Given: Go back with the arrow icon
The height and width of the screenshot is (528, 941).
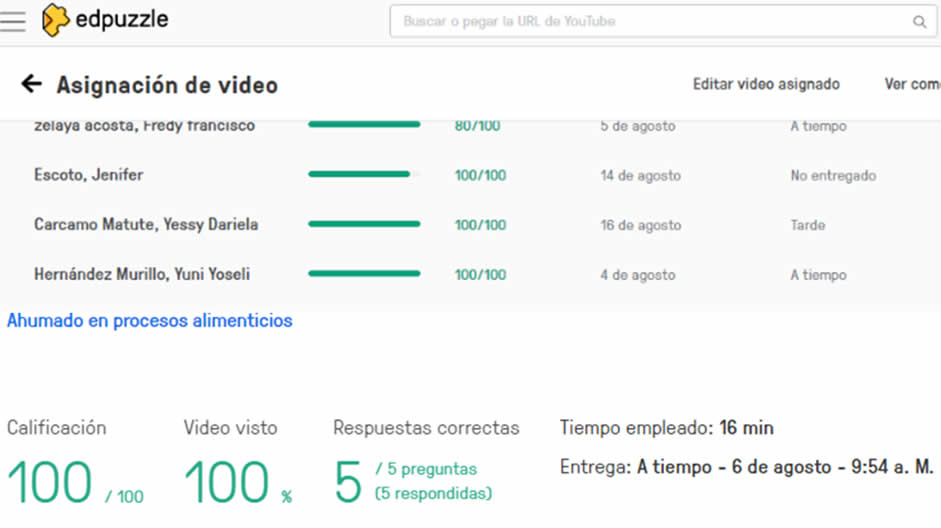Looking at the screenshot, I should point(31,83).
